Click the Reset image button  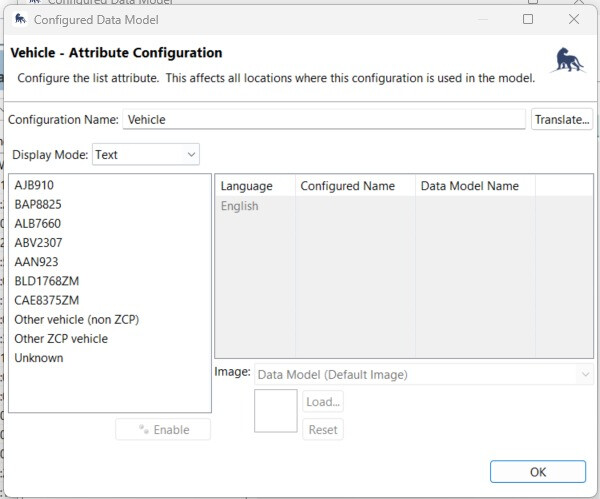(323, 430)
